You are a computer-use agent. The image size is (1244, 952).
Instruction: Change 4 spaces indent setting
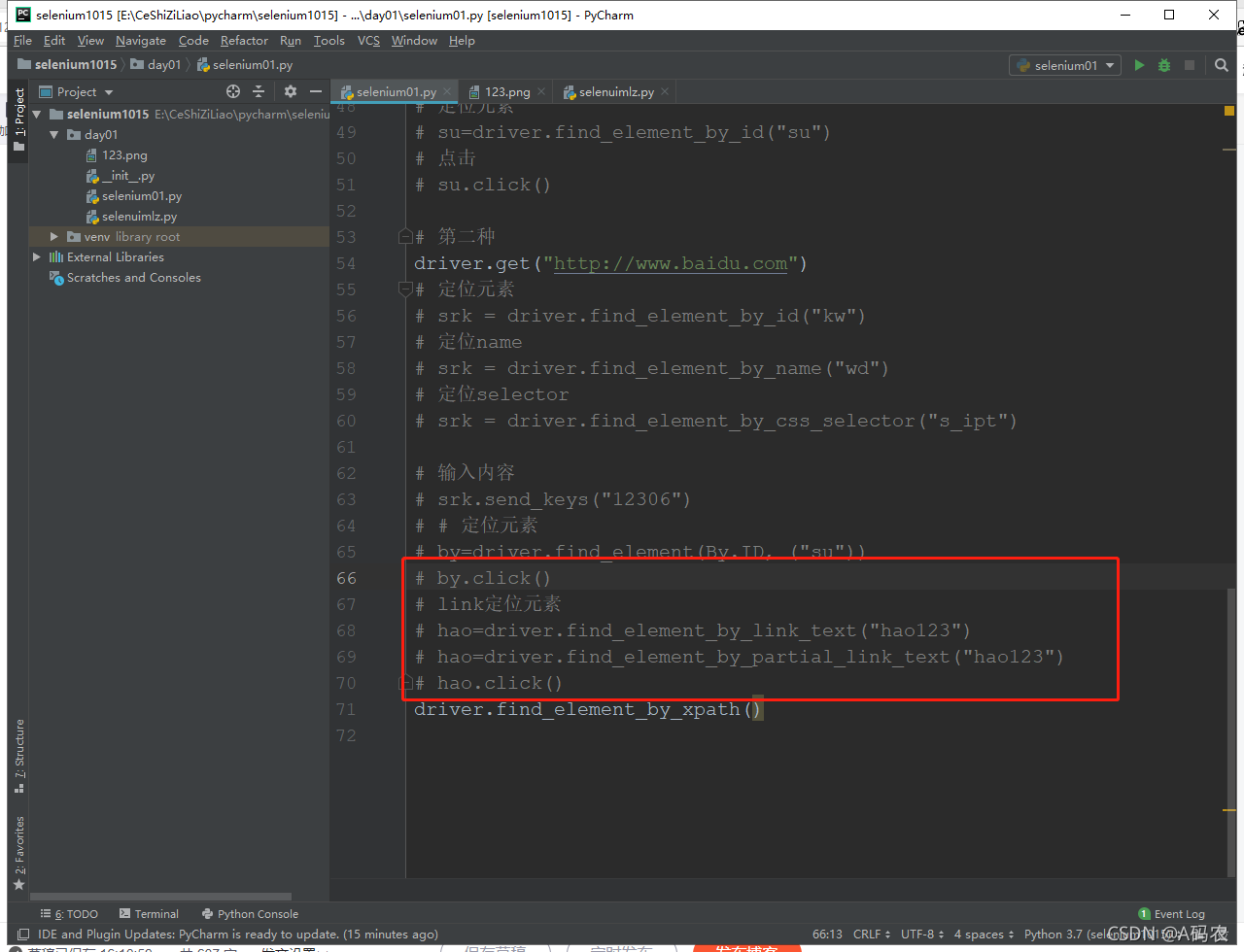point(984,935)
